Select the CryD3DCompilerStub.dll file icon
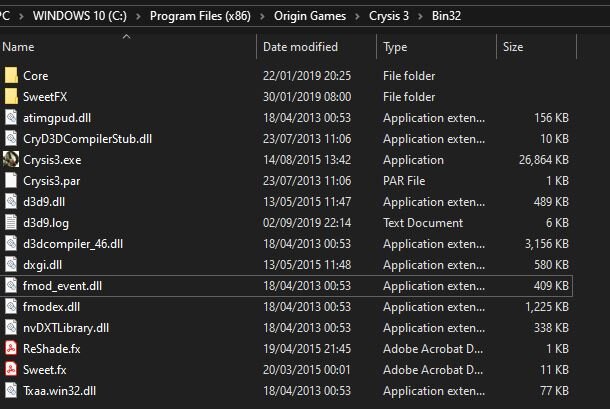The image size is (610, 409). 11,139
